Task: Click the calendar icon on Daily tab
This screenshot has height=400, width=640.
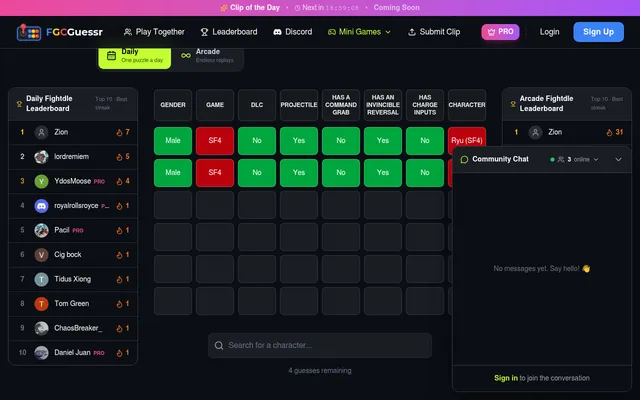Action: tap(111, 56)
